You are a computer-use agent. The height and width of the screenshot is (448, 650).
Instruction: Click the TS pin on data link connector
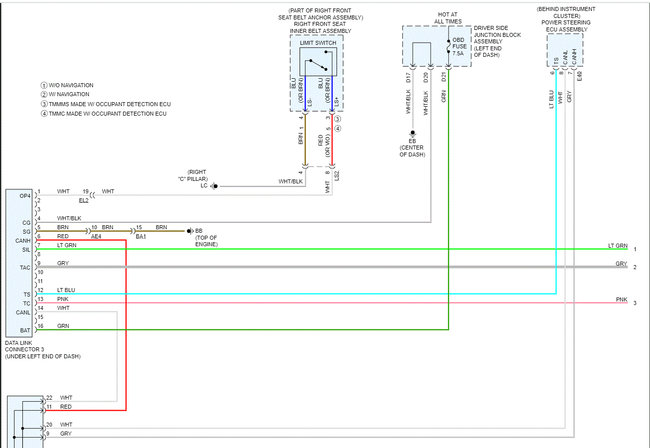tap(27, 295)
